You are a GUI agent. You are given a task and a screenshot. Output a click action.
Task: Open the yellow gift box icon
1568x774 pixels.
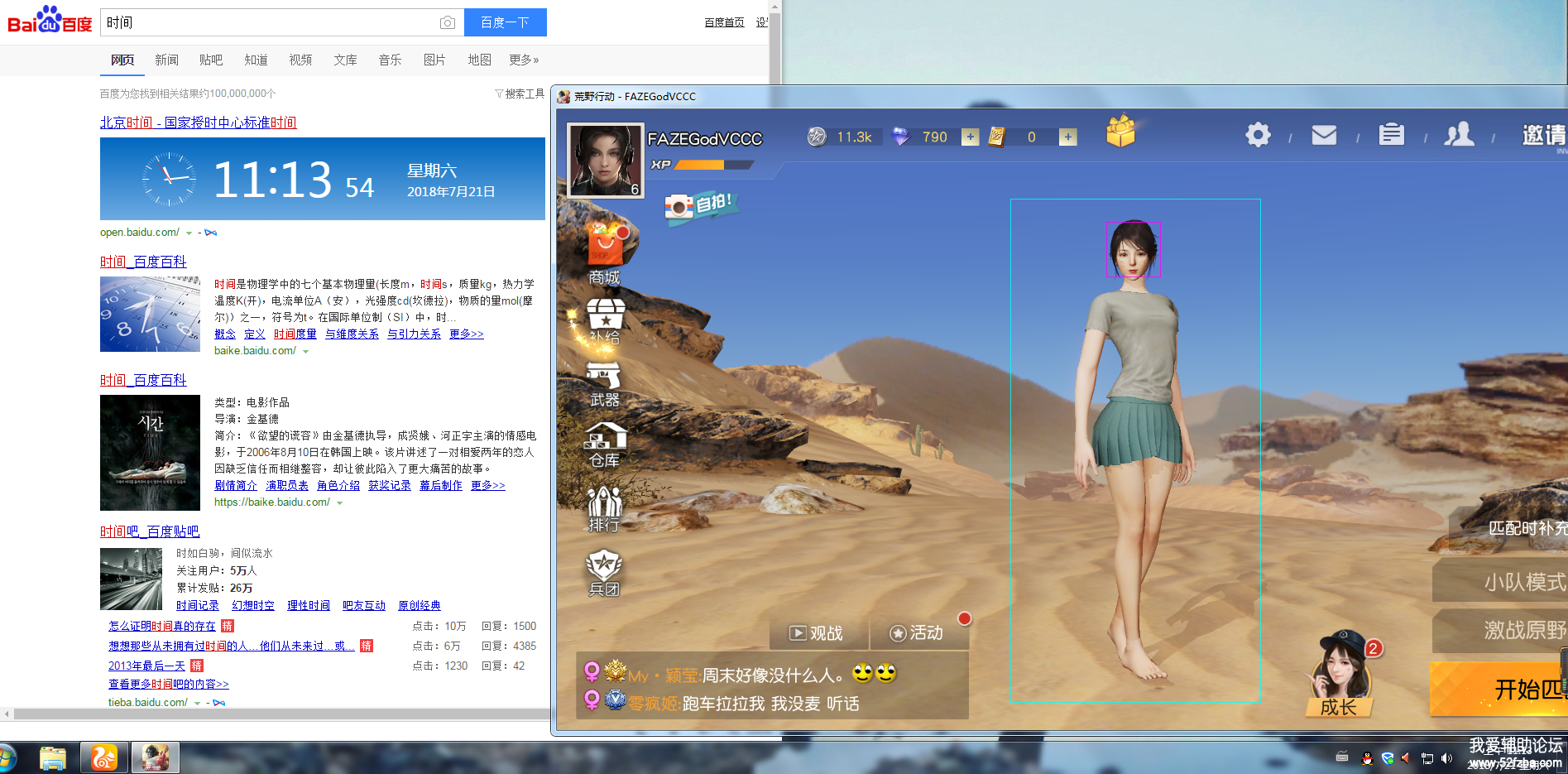point(1120,132)
